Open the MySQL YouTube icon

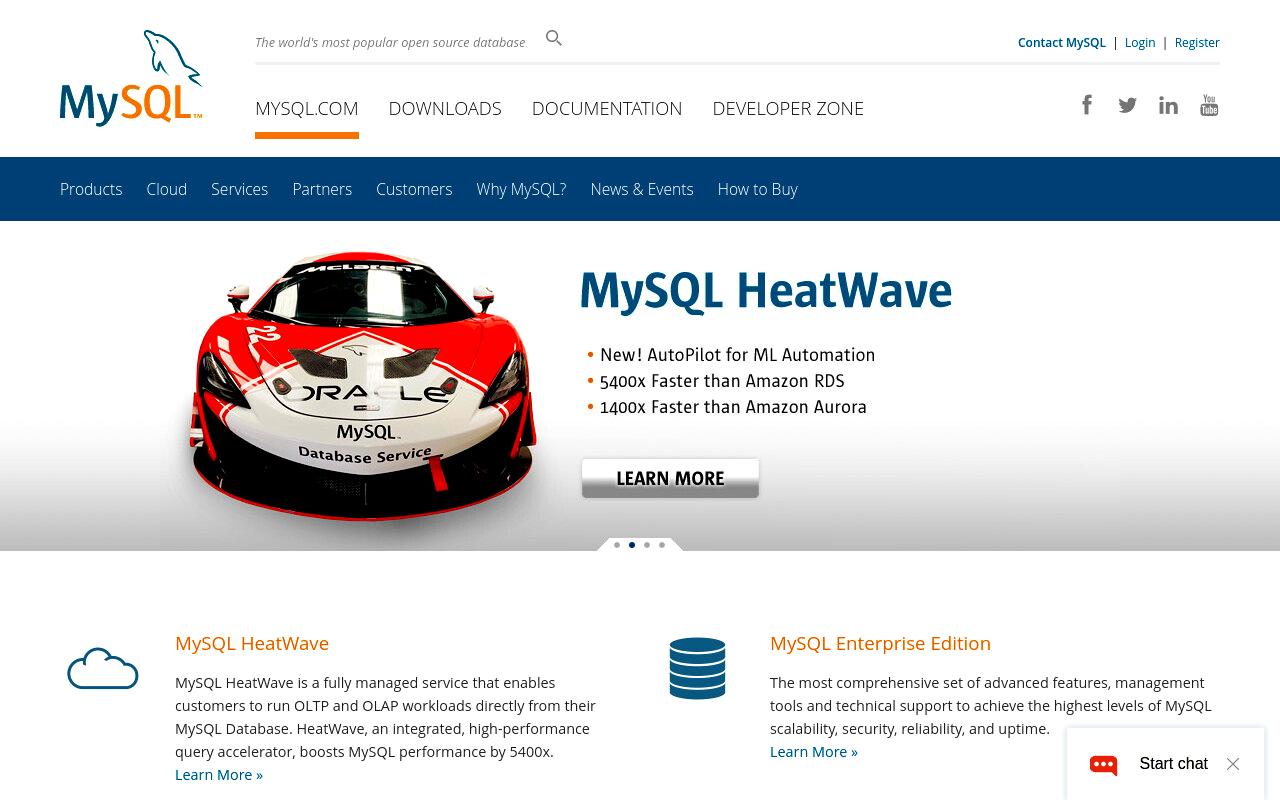point(1209,105)
